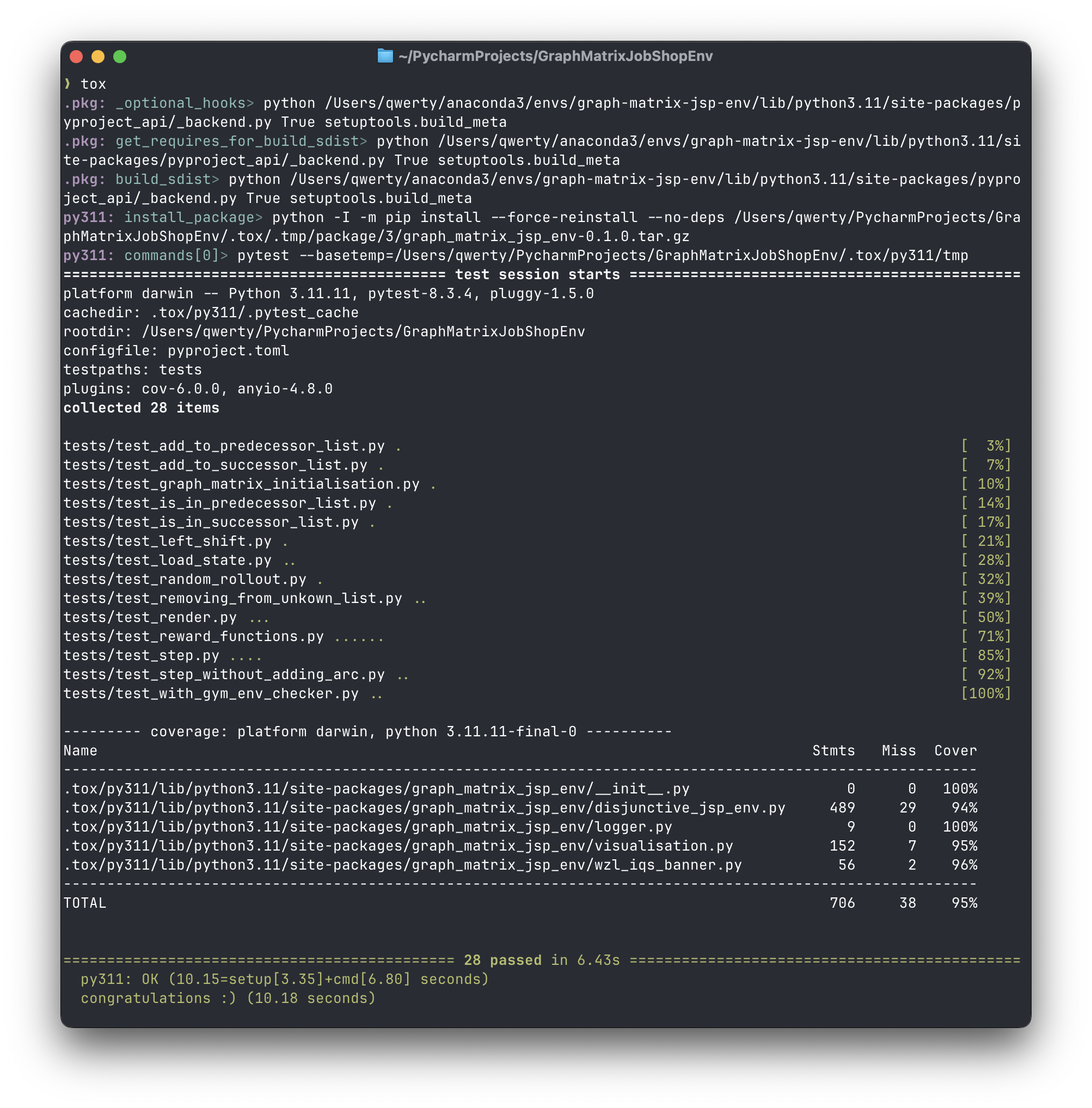The image size is (1092, 1108).
Task: Click the visualisation.py coverage path
Action: tap(398, 846)
